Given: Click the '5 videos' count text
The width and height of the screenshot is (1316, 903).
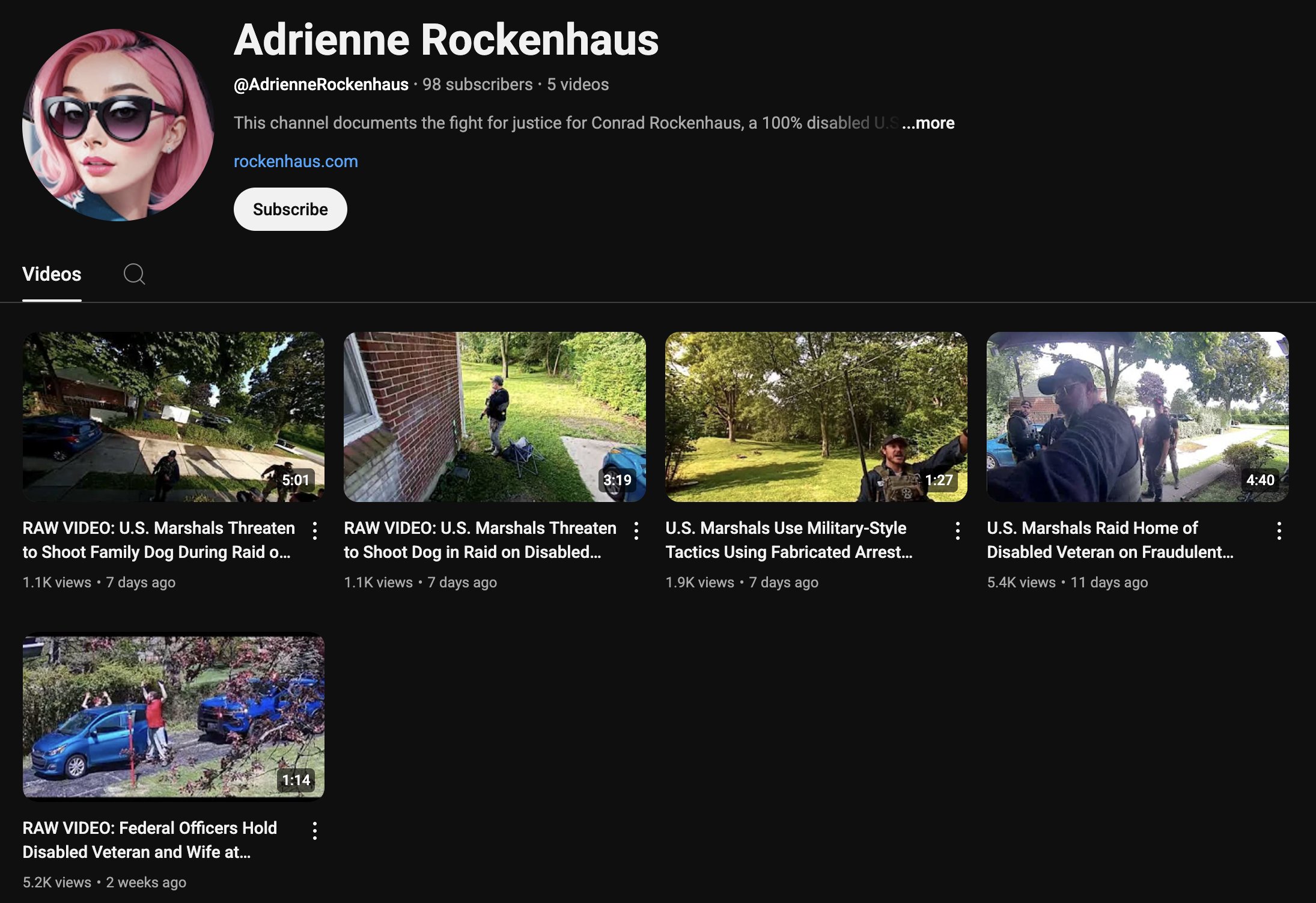Looking at the screenshot, I should (x=577, y=84).
